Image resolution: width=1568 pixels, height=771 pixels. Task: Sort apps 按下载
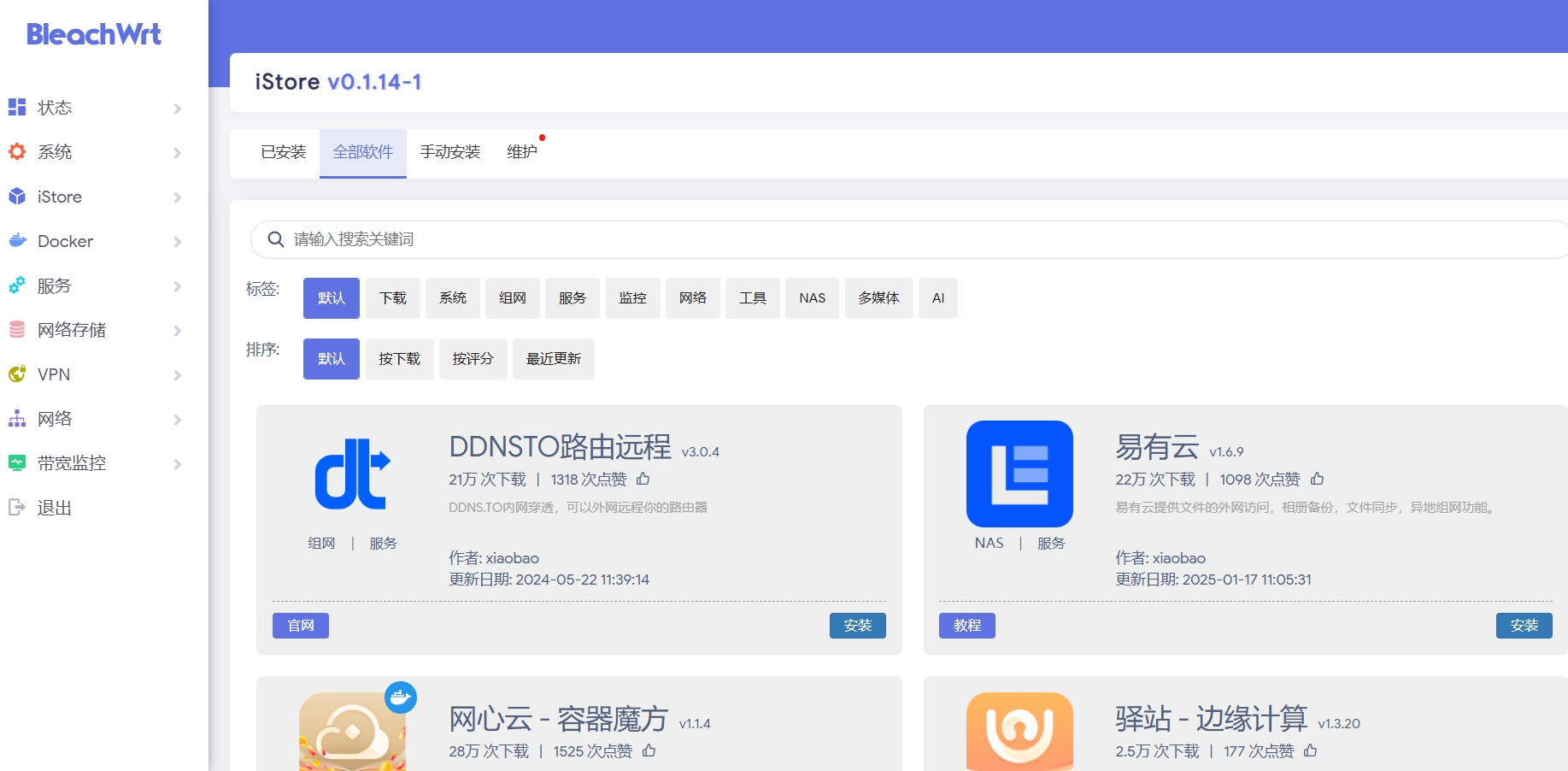[x=400, y=359]
